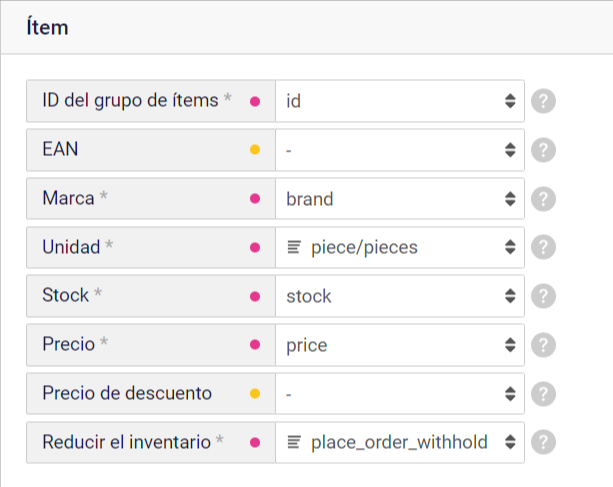Click the pink status dot beside Marca
The image size is (613, 487).
pos(255,199)
